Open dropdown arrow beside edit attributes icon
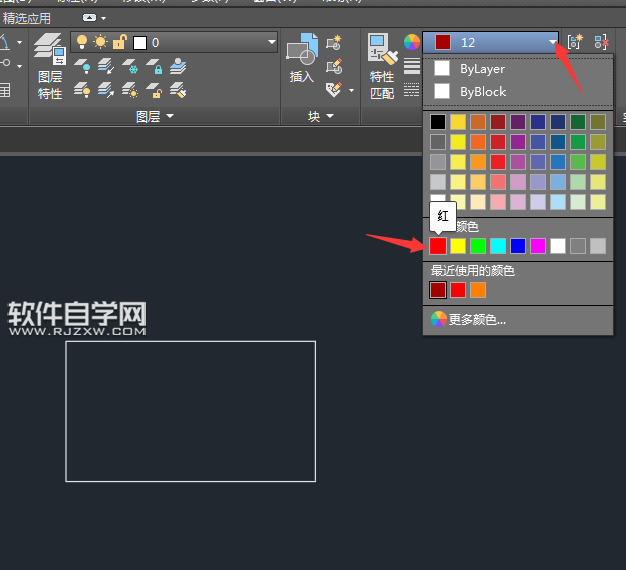The image size is (626, 570). tap(351, 91)
